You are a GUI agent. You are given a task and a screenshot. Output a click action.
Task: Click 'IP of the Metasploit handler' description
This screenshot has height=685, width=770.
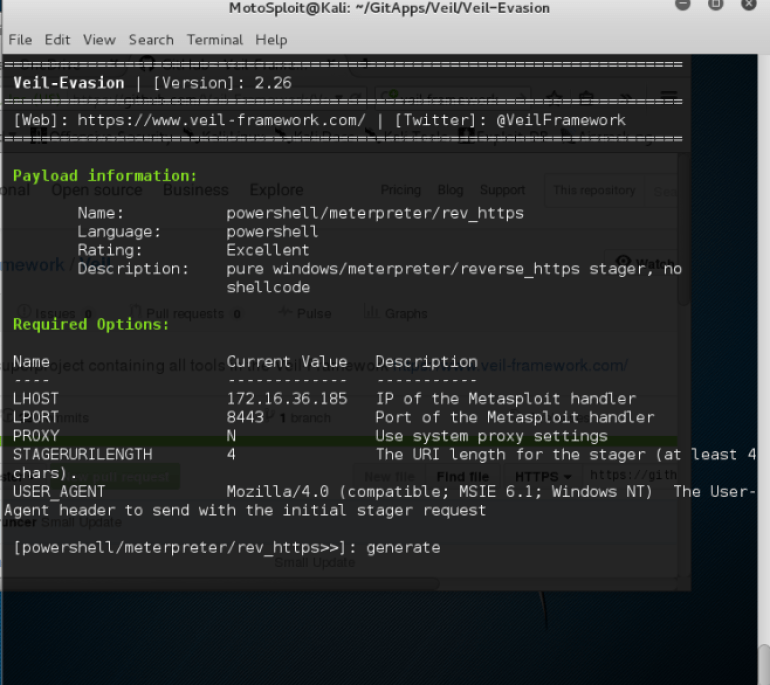click(x=505, y=399)
